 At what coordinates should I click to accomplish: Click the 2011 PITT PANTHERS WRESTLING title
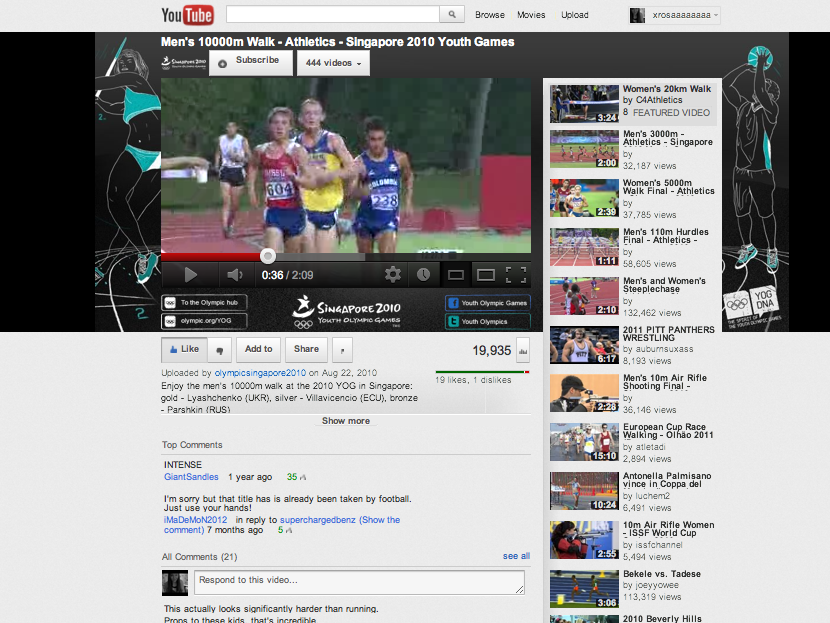(x=669, y=333)
